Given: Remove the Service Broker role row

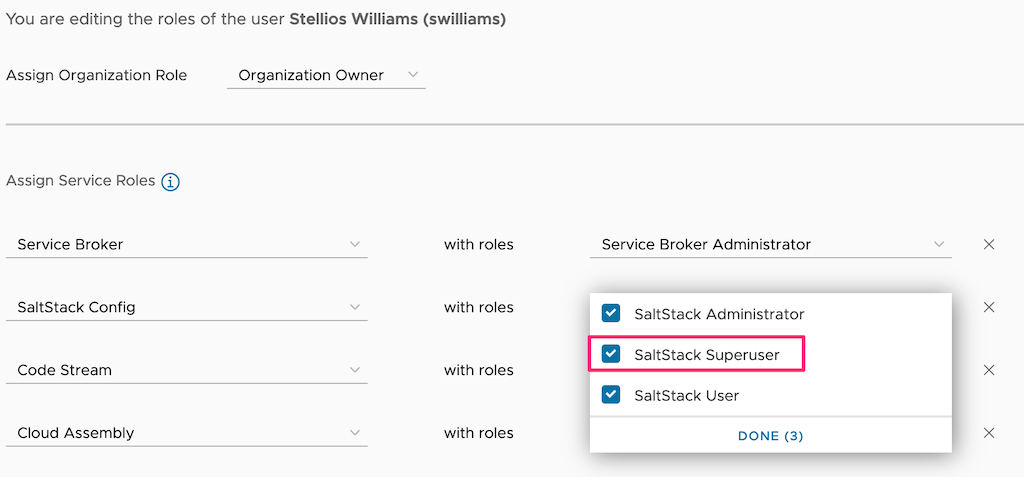Looking at the screenshot, I should 989,244.
